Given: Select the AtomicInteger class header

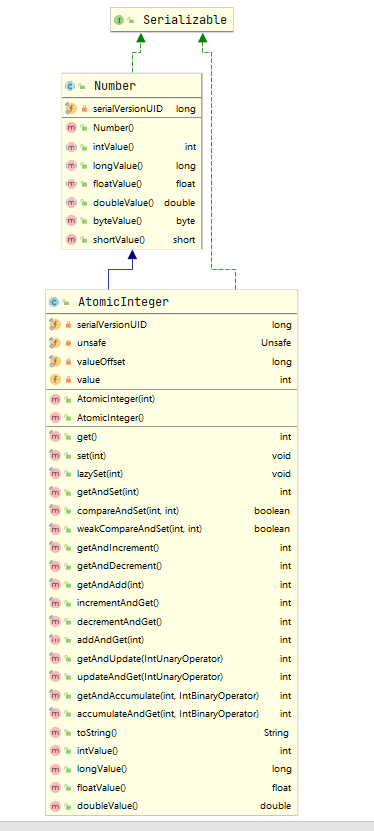Looking at the screenshot, I should click(x=172, y=302).
